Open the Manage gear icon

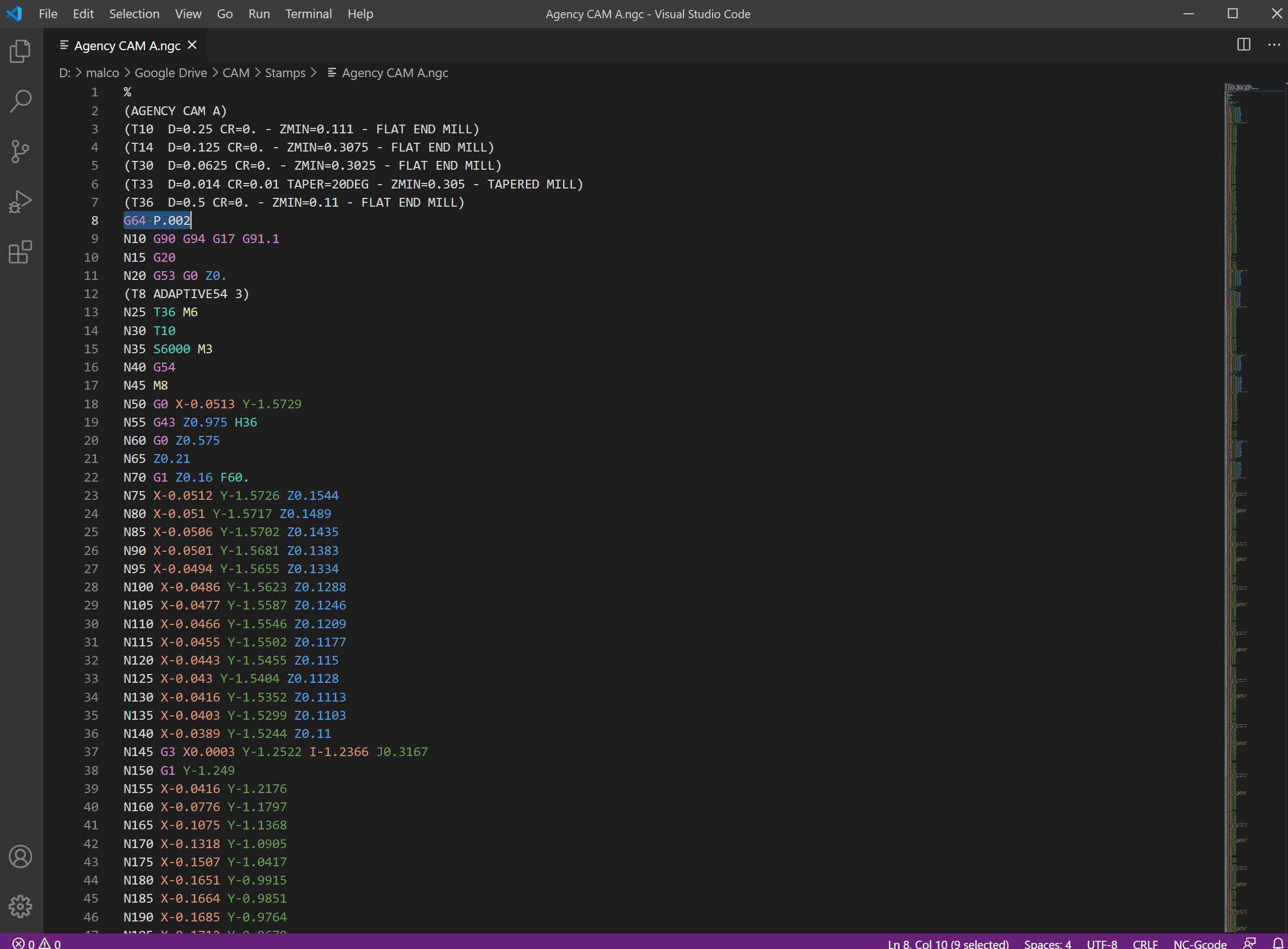coord(21,907)
